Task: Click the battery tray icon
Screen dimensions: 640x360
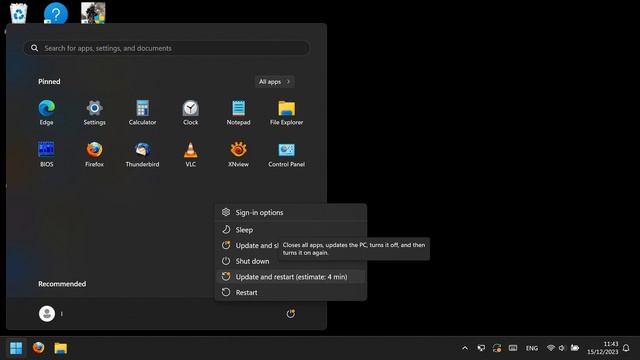Action: pyautogui.click(x=575, y=348)
